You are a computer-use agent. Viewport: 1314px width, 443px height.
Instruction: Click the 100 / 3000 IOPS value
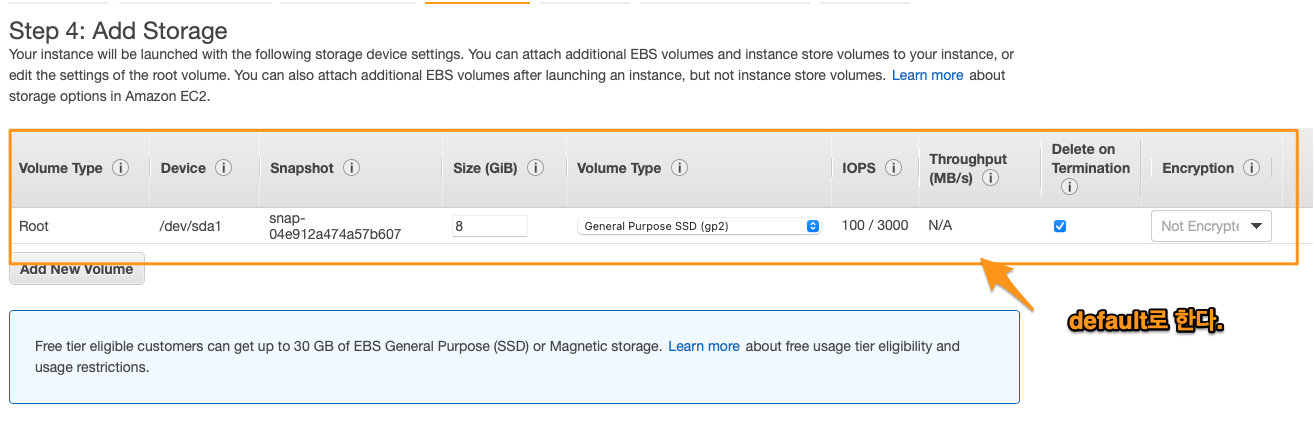tap(874, 225)
